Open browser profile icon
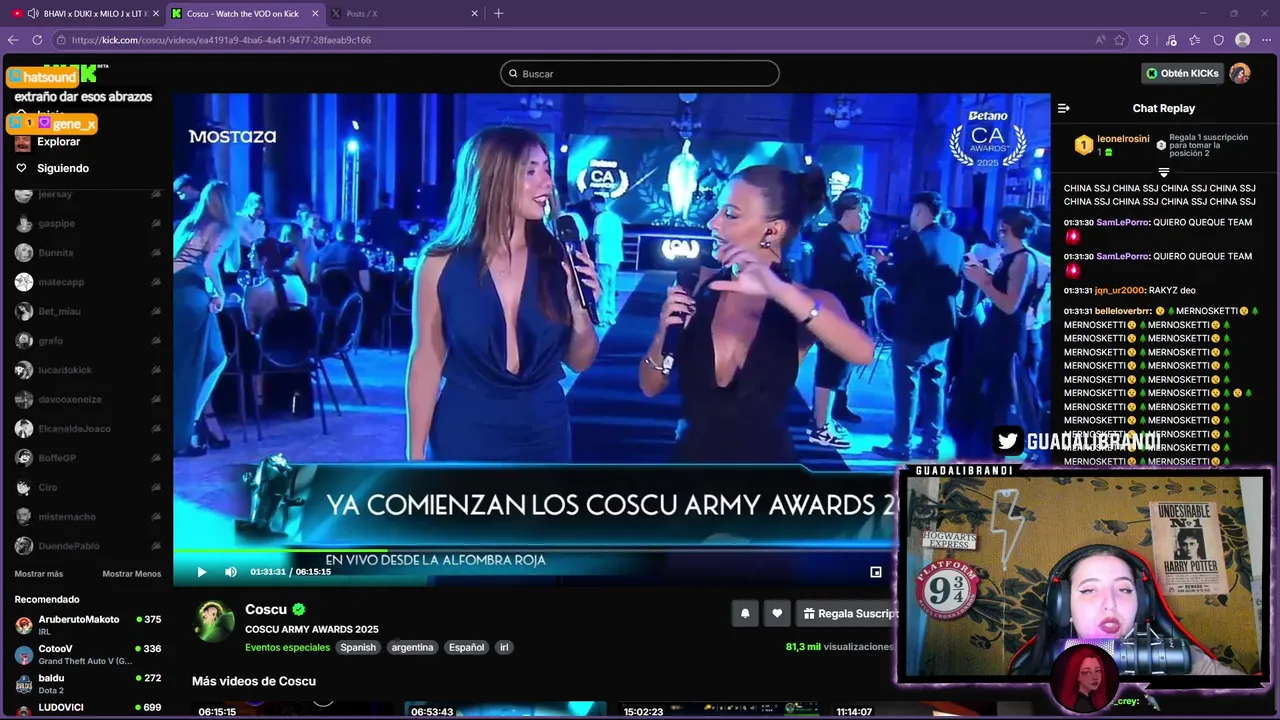 pyautogui.click(x=1242, y=40)
